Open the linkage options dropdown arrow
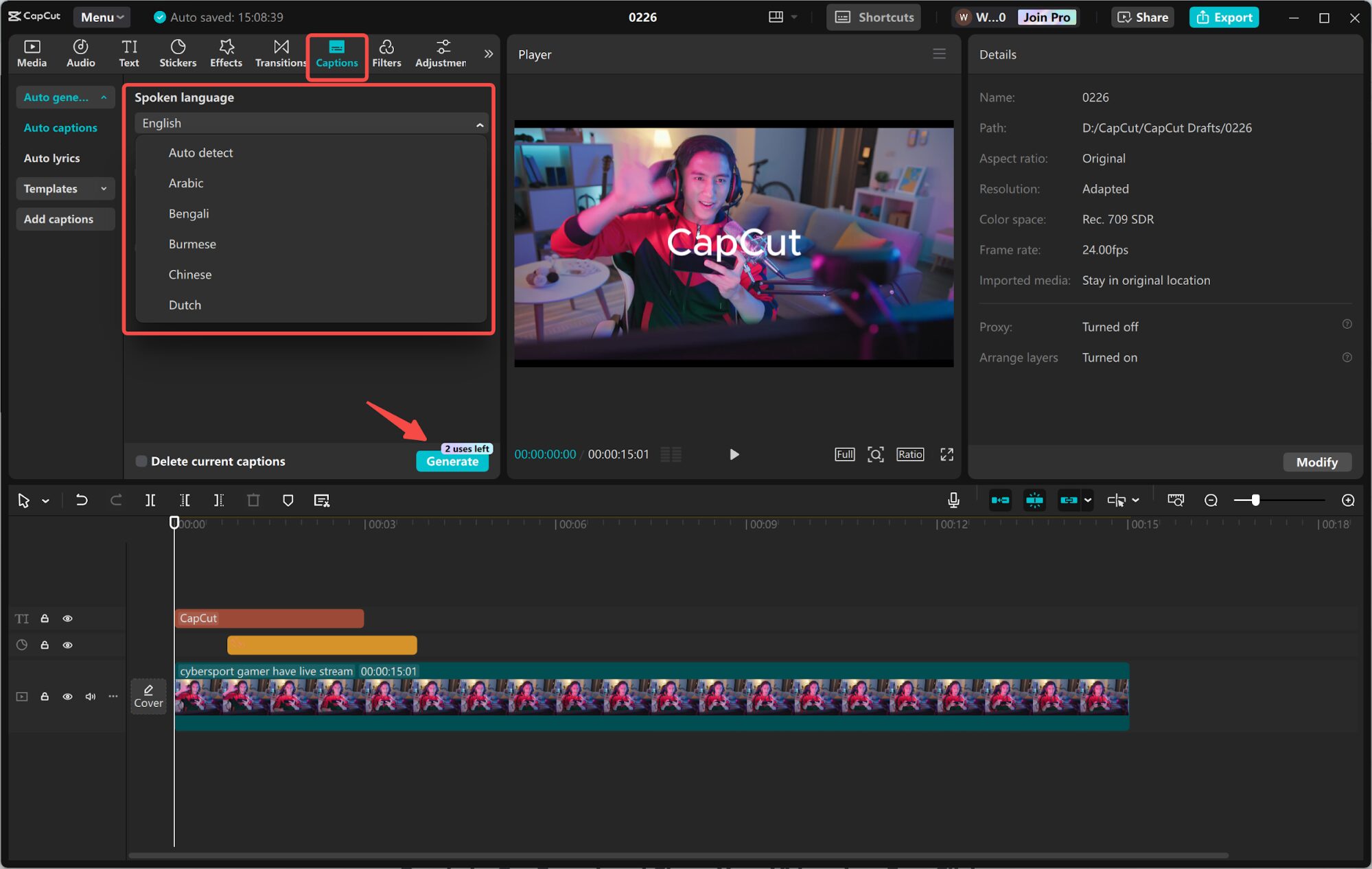The height and width of the screenshot is (869, 1372). [1088, 500]
